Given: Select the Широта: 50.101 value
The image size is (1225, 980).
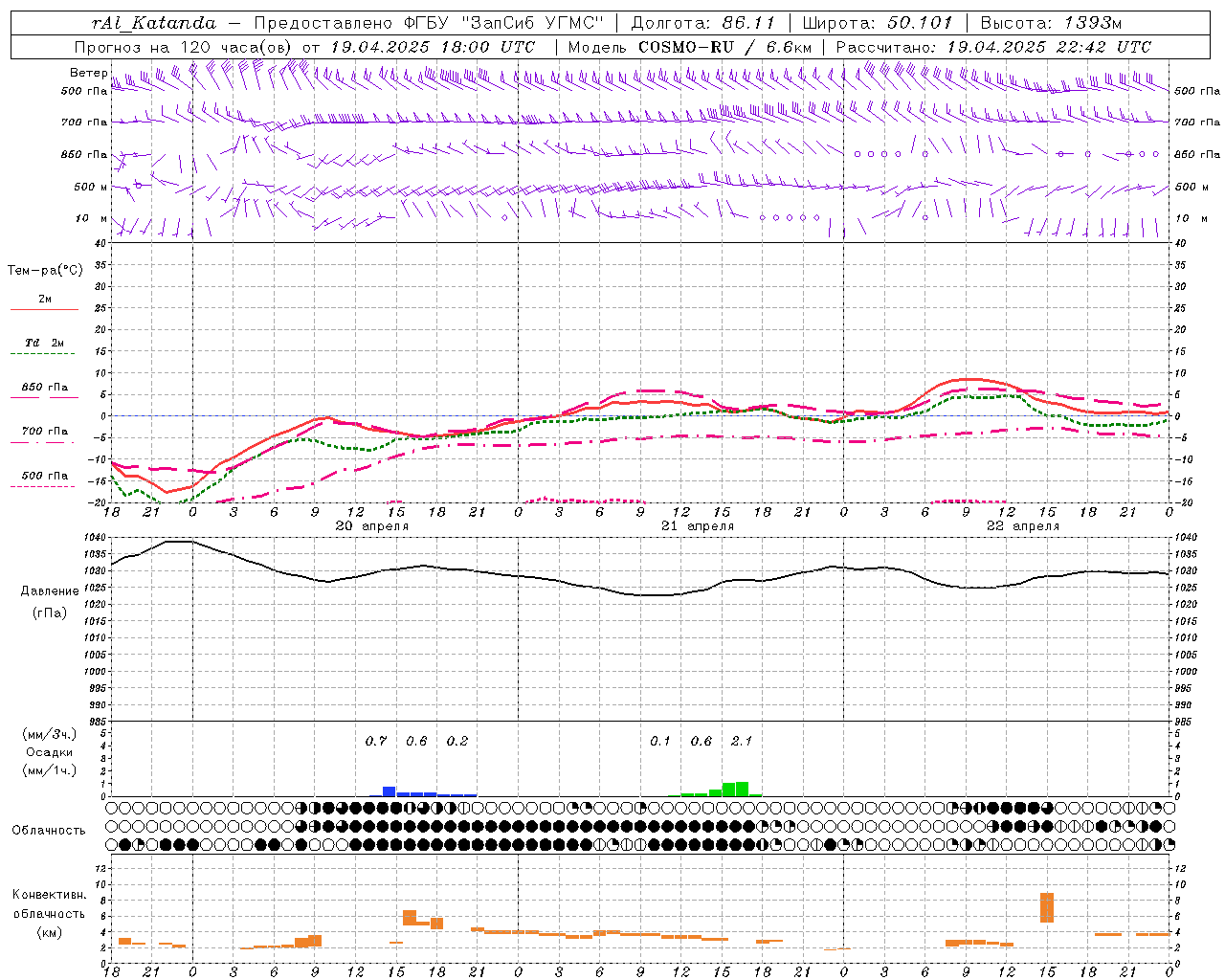Looking at the screenshot, I should (877, 23).
